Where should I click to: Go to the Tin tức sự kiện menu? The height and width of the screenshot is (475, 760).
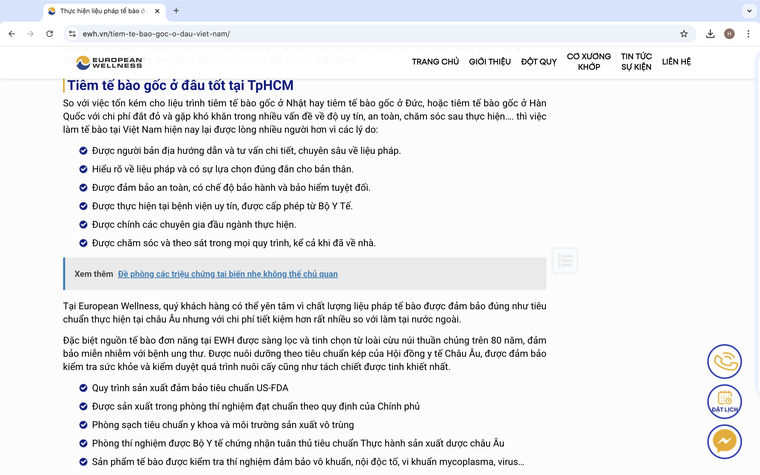click(636, 61)
